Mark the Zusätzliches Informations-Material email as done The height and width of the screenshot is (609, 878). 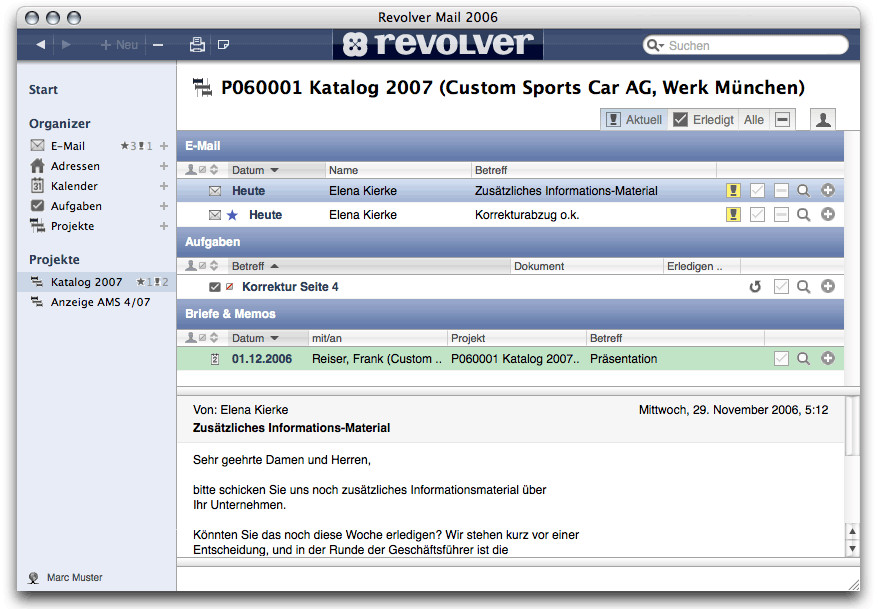coord(757,191)
